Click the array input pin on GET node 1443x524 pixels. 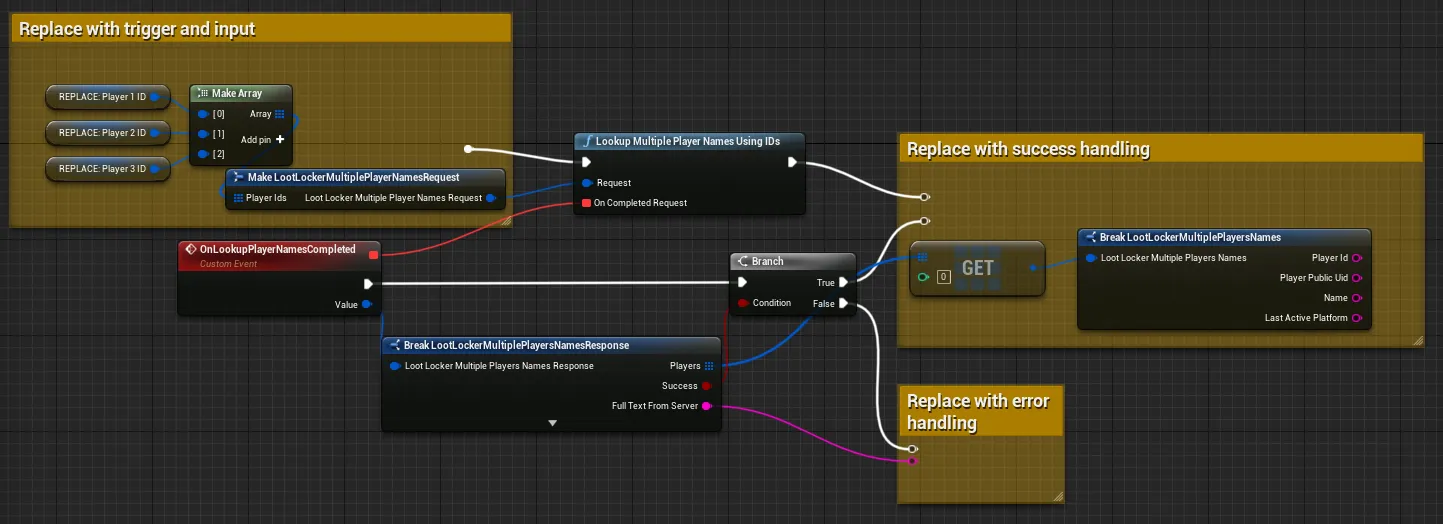pyautogui.click(x=922, y=257)
